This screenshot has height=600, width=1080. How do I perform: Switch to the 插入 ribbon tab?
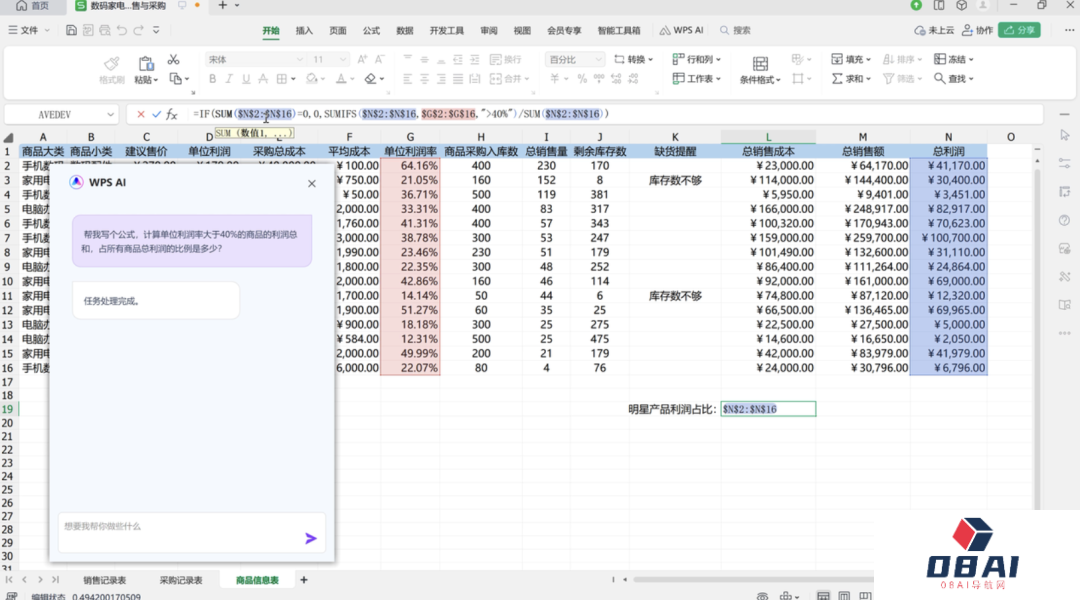[304, 30]
